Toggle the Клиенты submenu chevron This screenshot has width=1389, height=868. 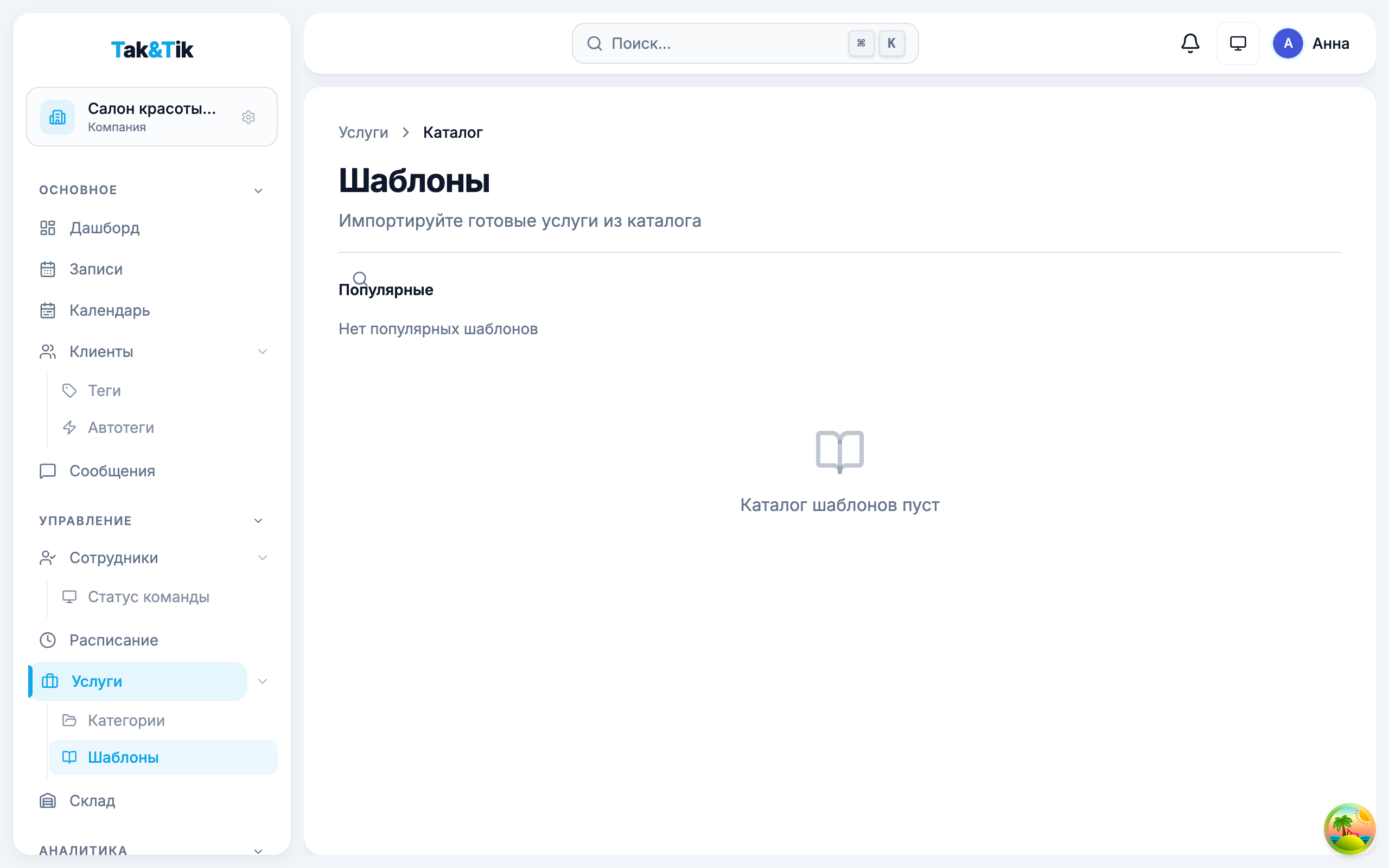(262, 352)
